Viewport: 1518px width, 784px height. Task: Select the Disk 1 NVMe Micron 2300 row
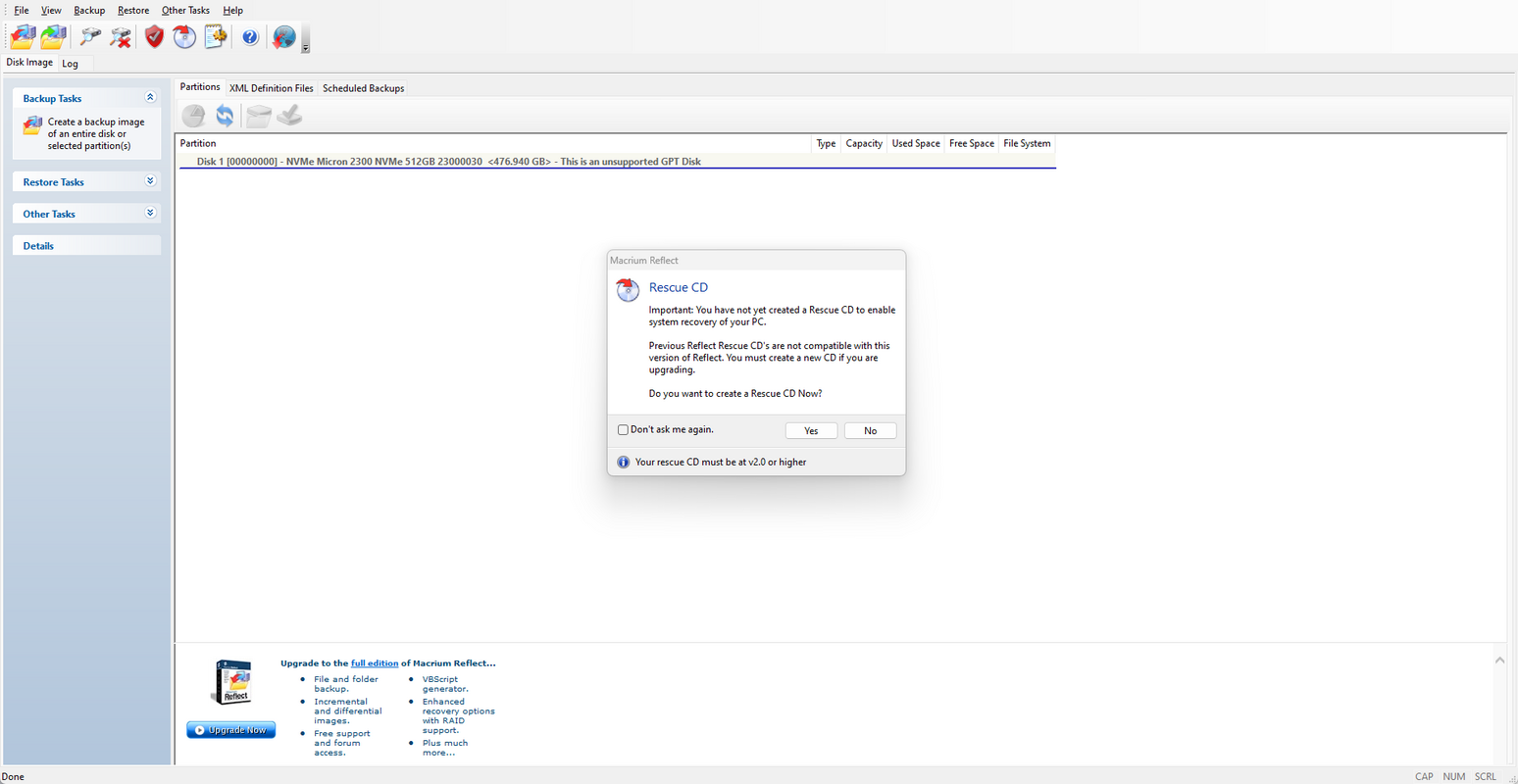point(617,162)
